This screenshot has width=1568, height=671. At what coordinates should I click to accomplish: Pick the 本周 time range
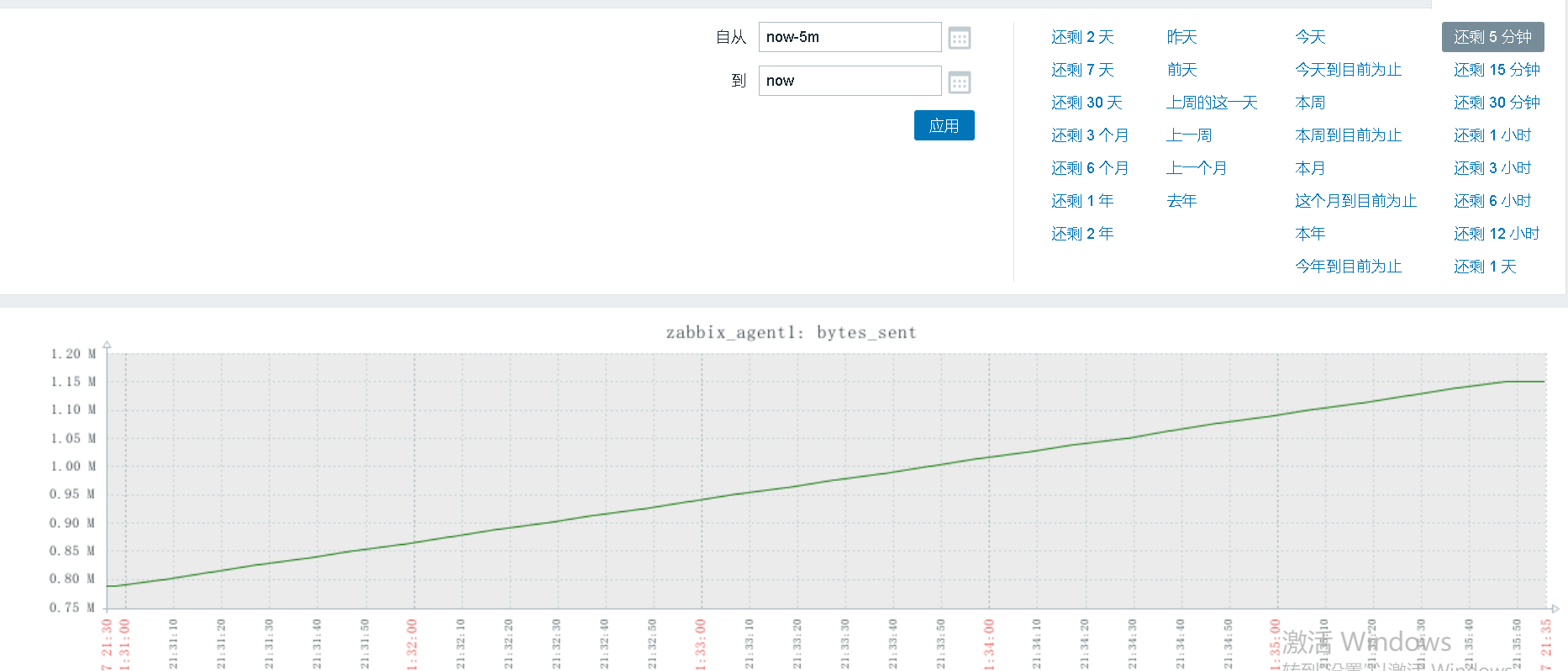tap(1310, 103)
